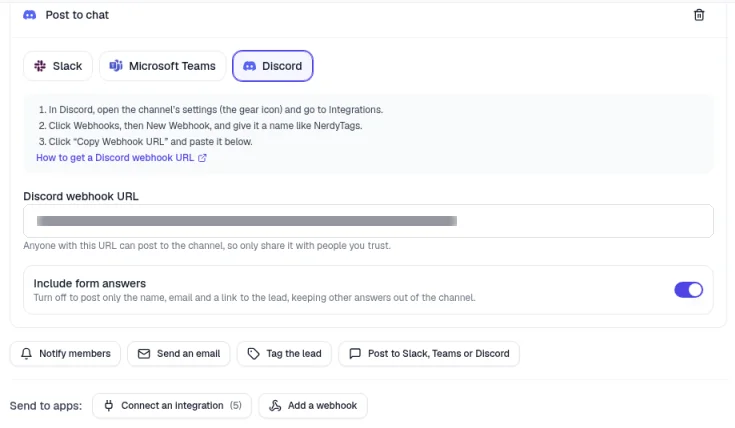The image size is (735, 428).
Task: Click the "Anyone with this URL can post" hint text
Action: pos(207,246)
